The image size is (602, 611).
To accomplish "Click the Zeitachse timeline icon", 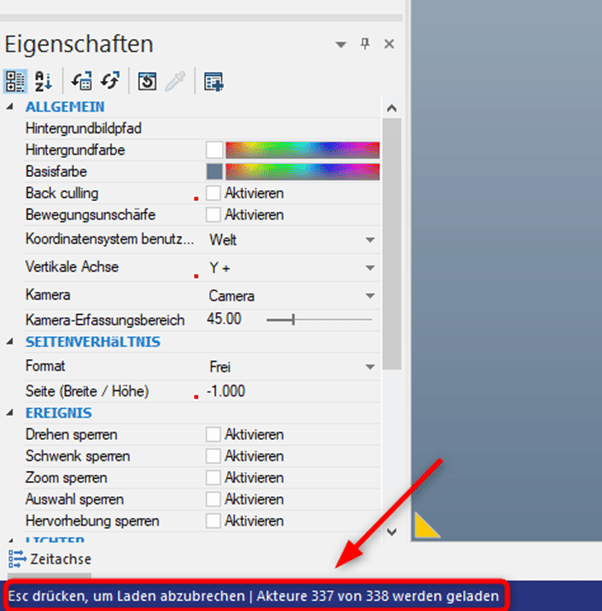I will tap(17, 557).
